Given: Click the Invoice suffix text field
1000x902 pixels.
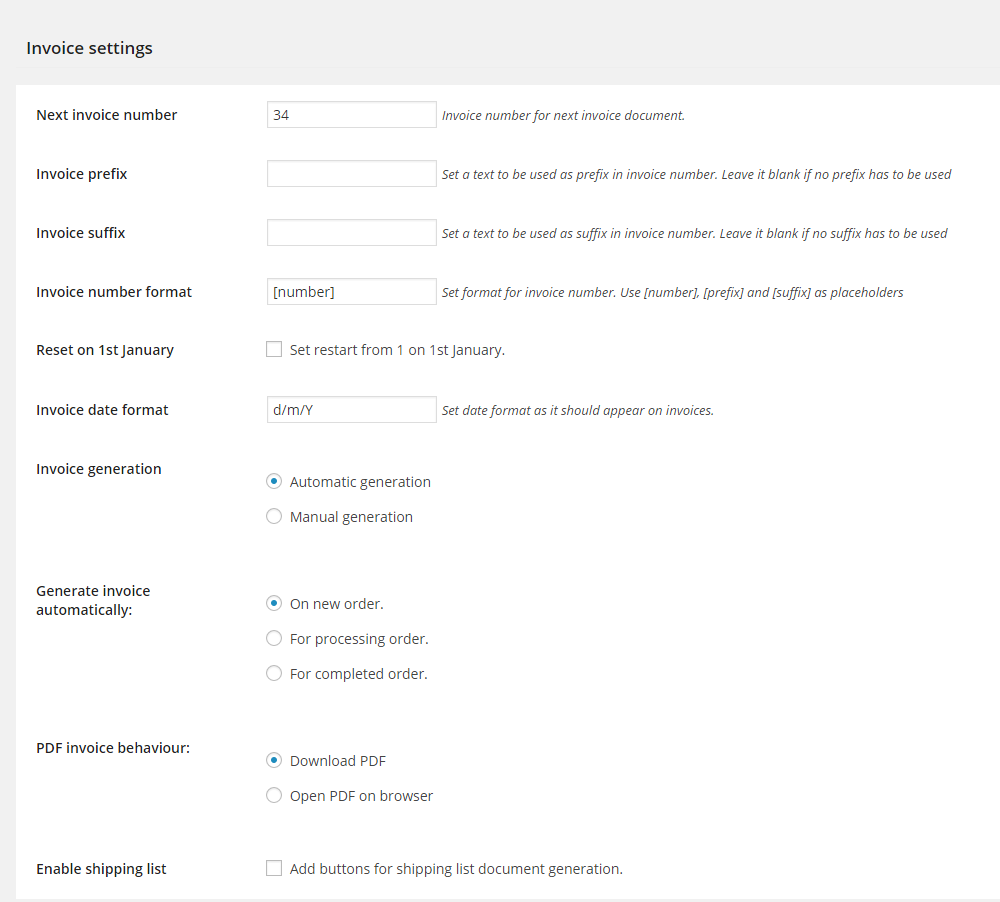Looking at the screenshot, I should tap(351, 233).
